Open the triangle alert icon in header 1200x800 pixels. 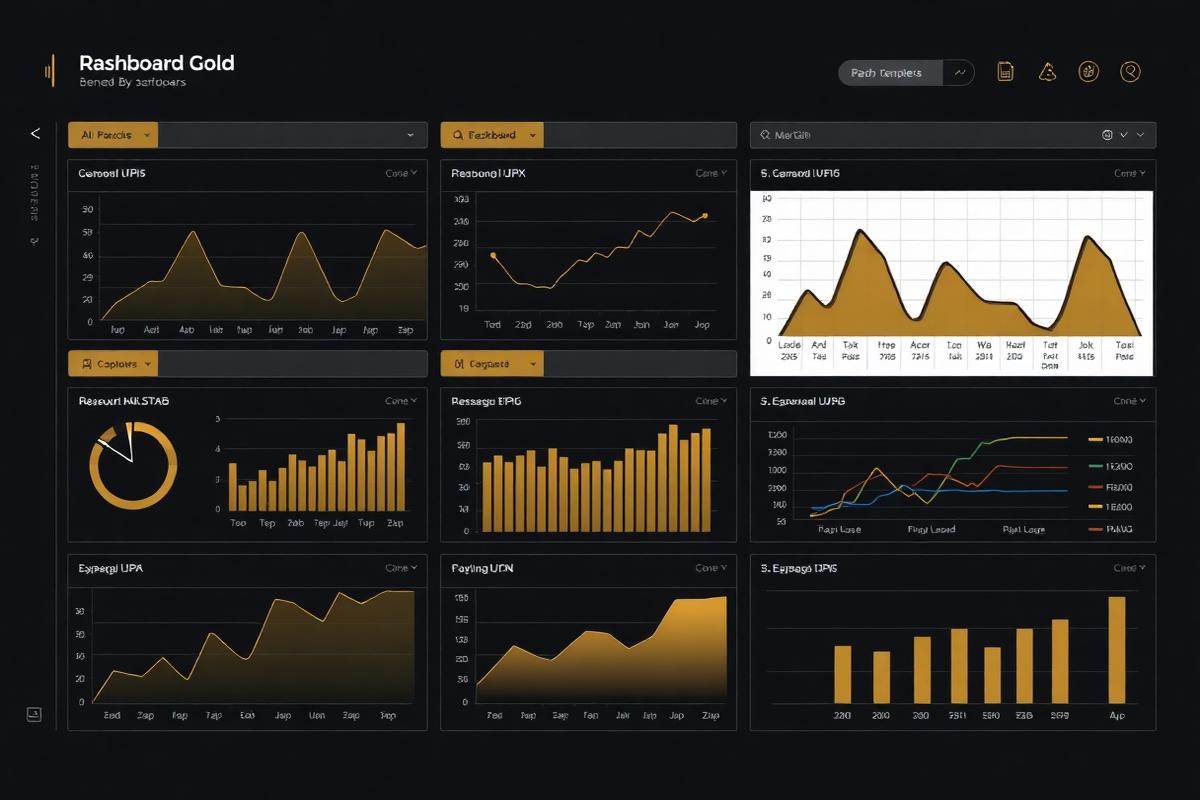pyautogui.click(x=1047, y=71)
